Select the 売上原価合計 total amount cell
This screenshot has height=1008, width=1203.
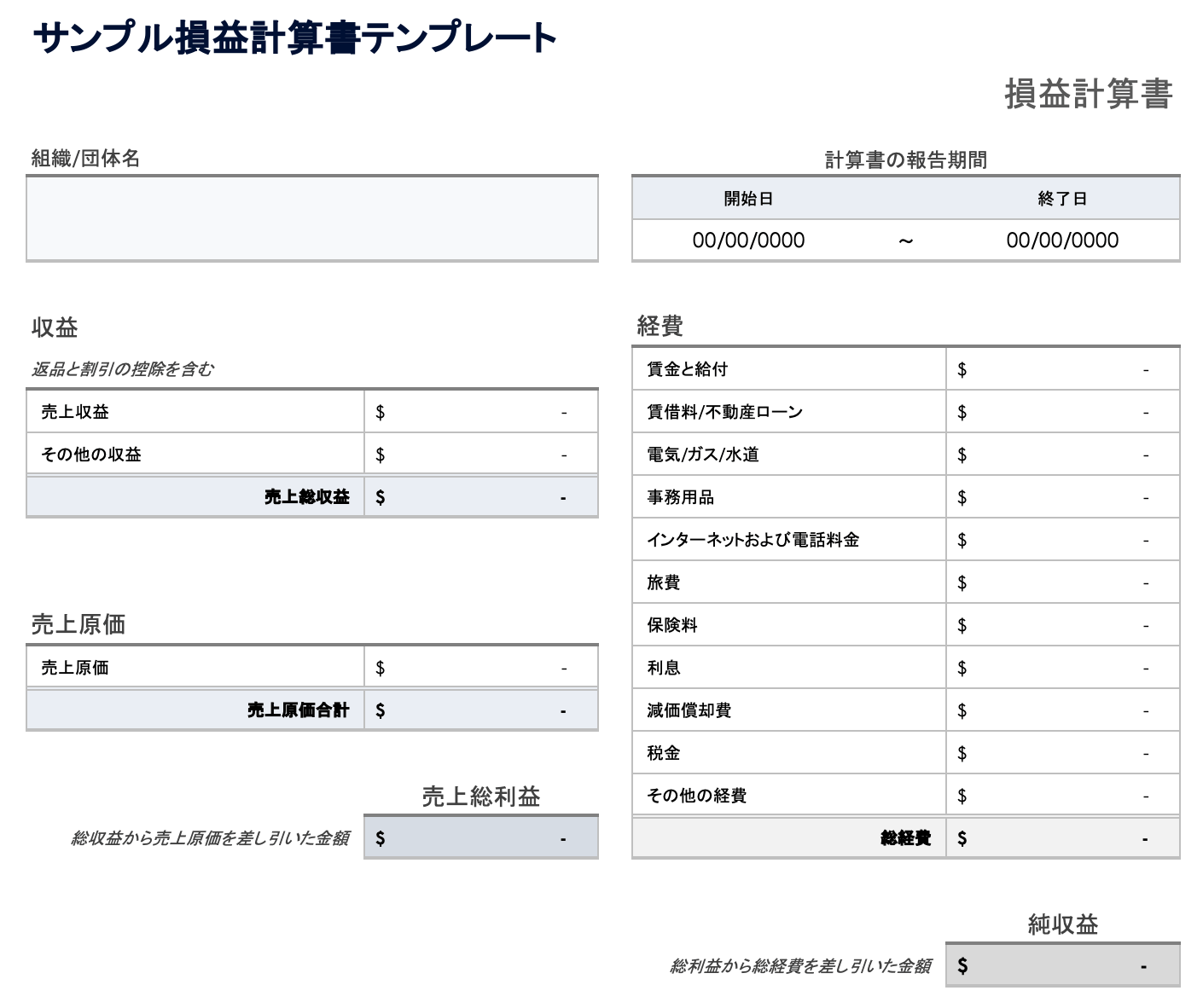click(481, 710)
